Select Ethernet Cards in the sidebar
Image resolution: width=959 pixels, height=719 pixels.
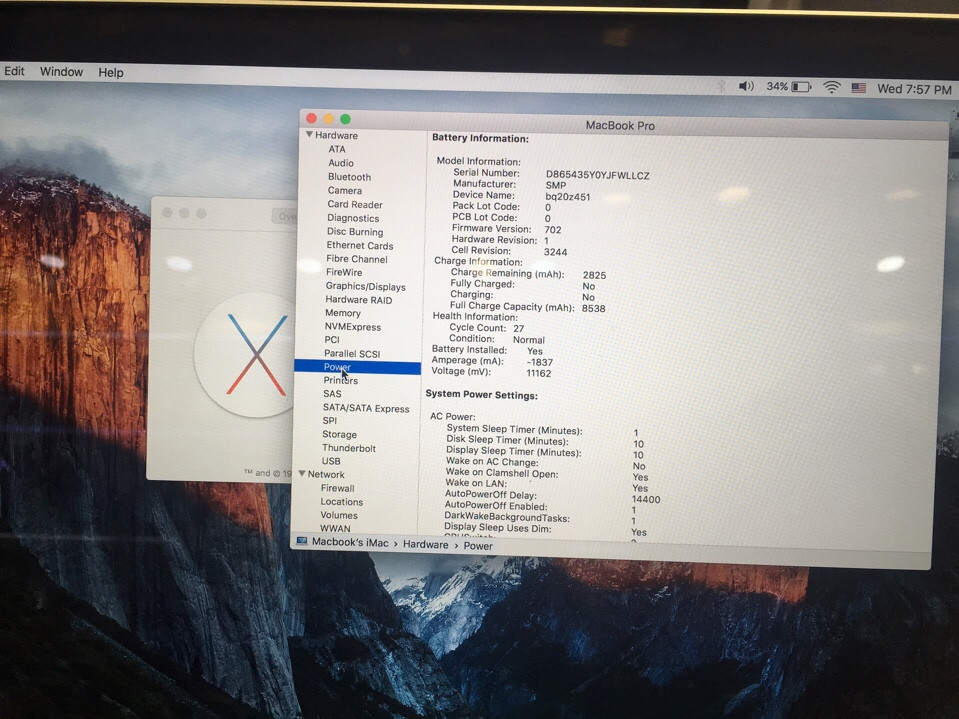[x=360, y=245]
